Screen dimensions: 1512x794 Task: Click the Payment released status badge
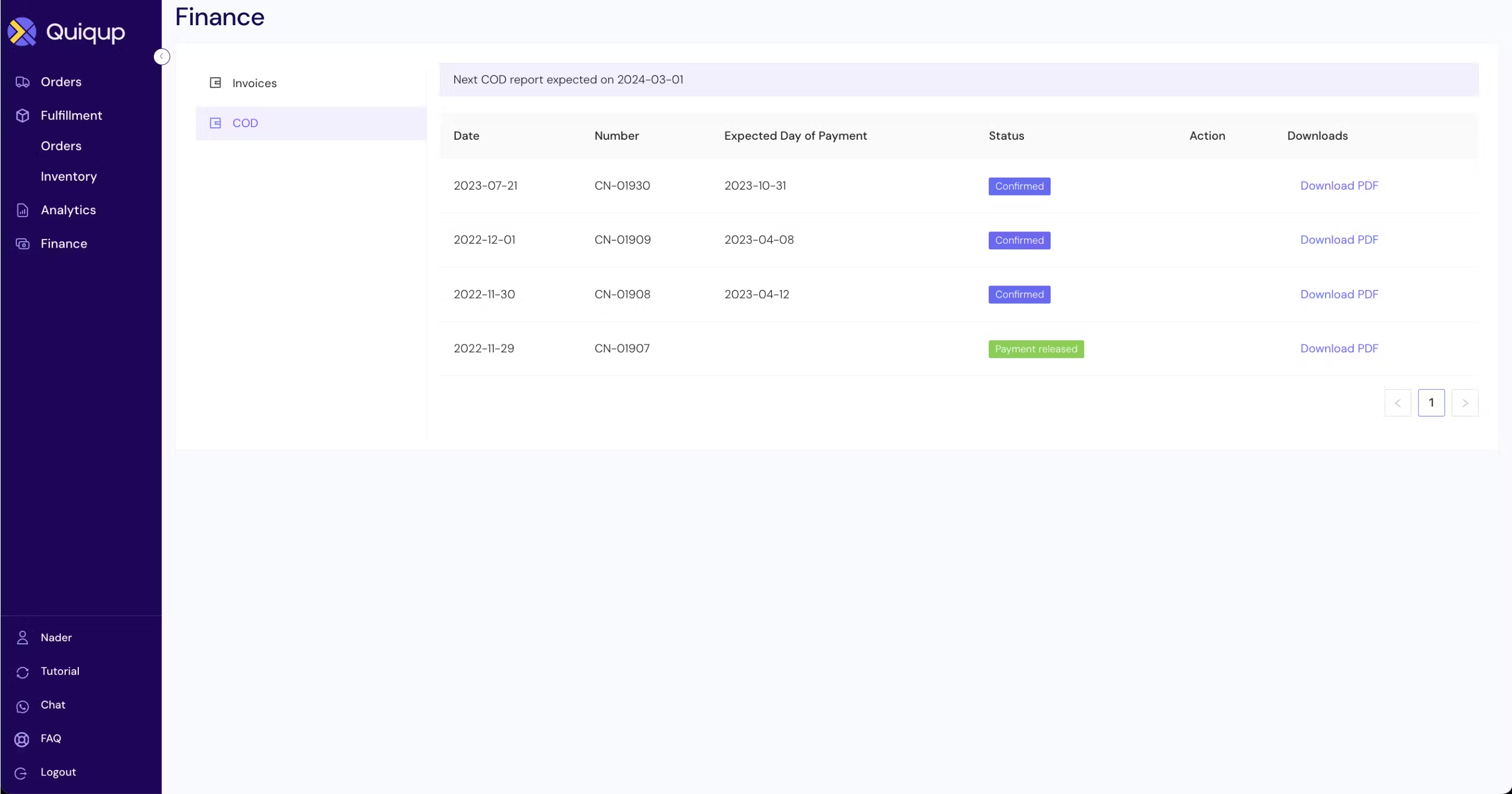tap(1035, 350)
